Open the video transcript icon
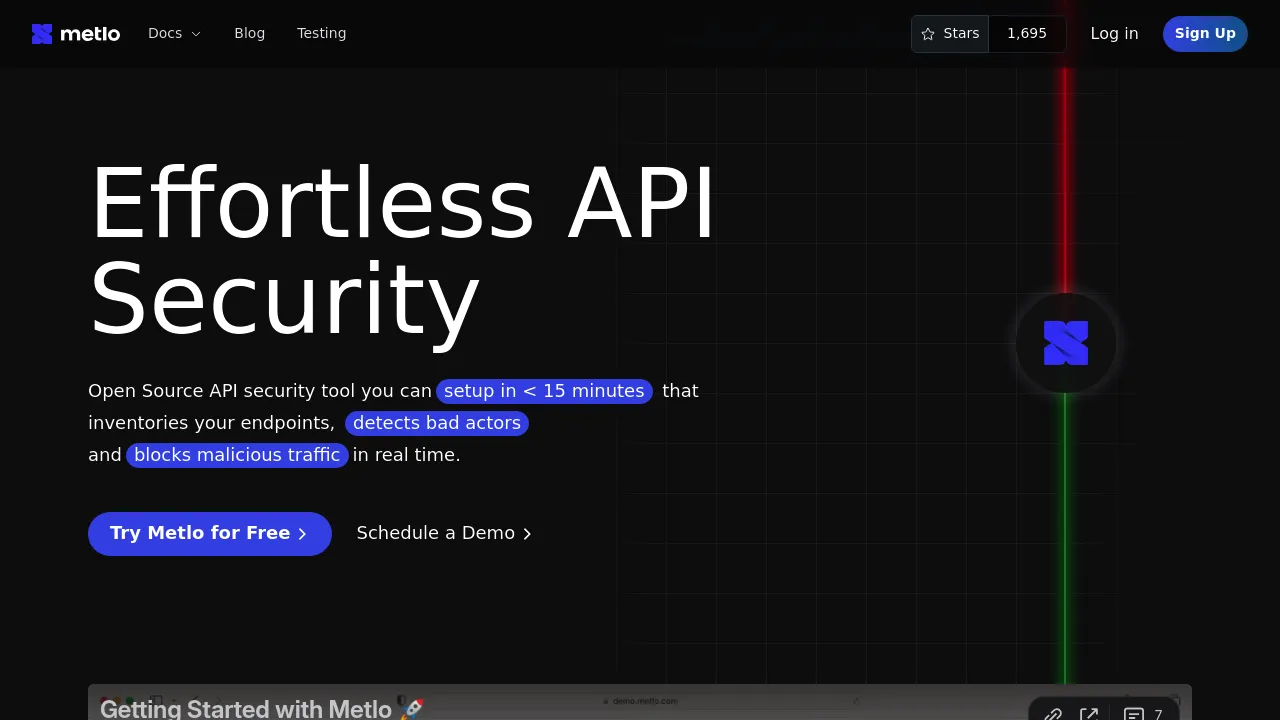This screenshot has height=720, width=1280. (1134, 714)
